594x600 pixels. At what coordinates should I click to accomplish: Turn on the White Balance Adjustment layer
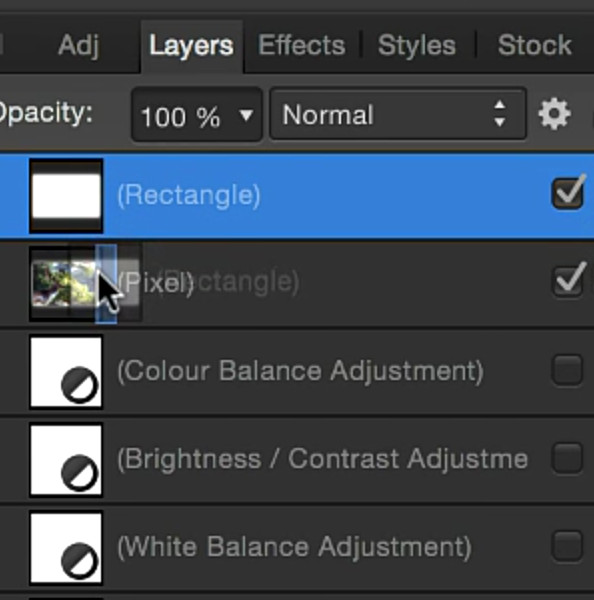coord(568,546)
